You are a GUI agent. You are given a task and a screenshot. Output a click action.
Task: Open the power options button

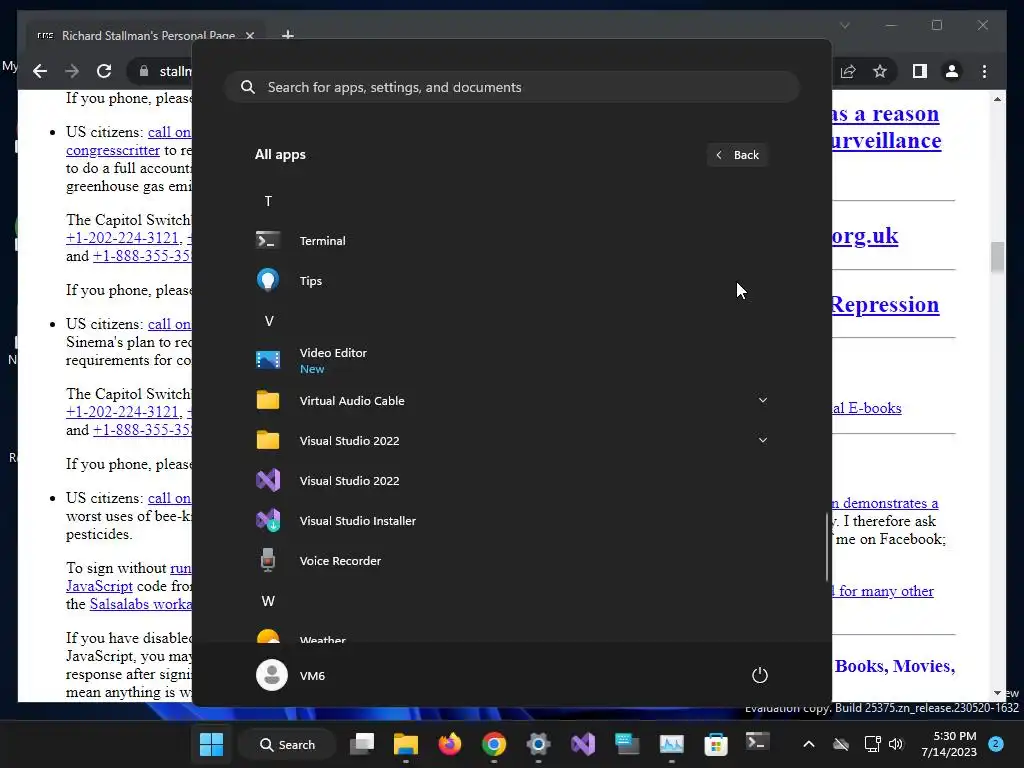click(760, 675)
